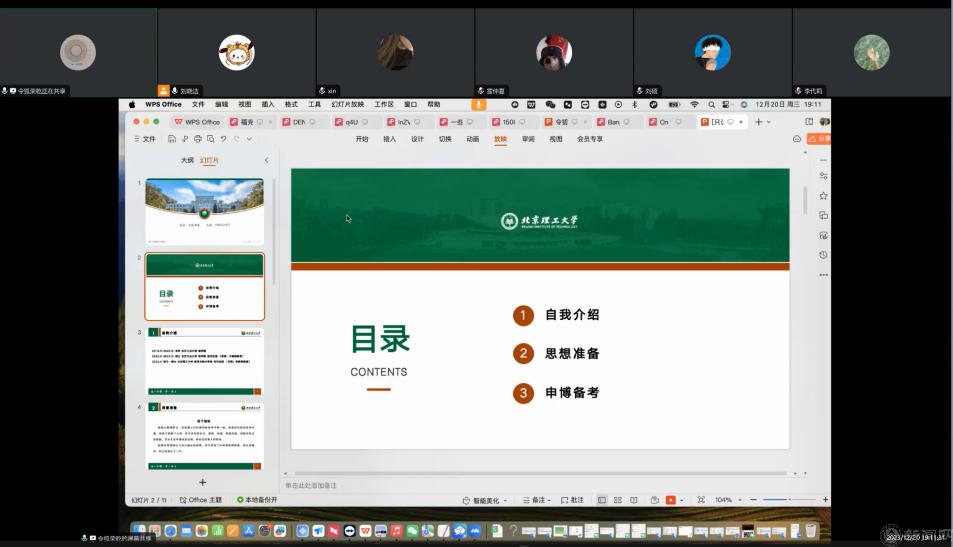Click the star icon in right sidebar
Image resolution: width=953 pixels, height=547 pixels.
[x=823, y=196]
